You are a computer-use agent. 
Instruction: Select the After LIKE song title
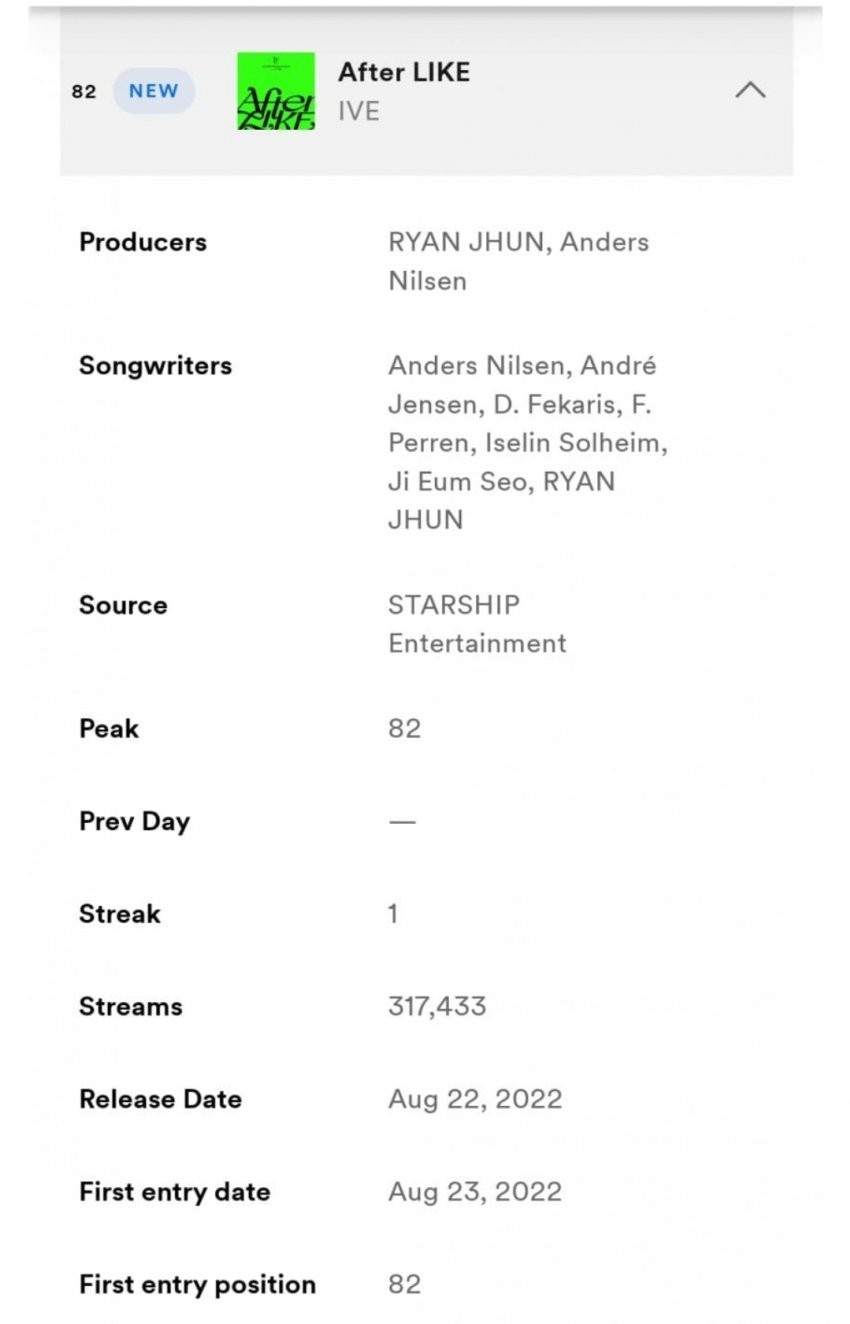404,72
